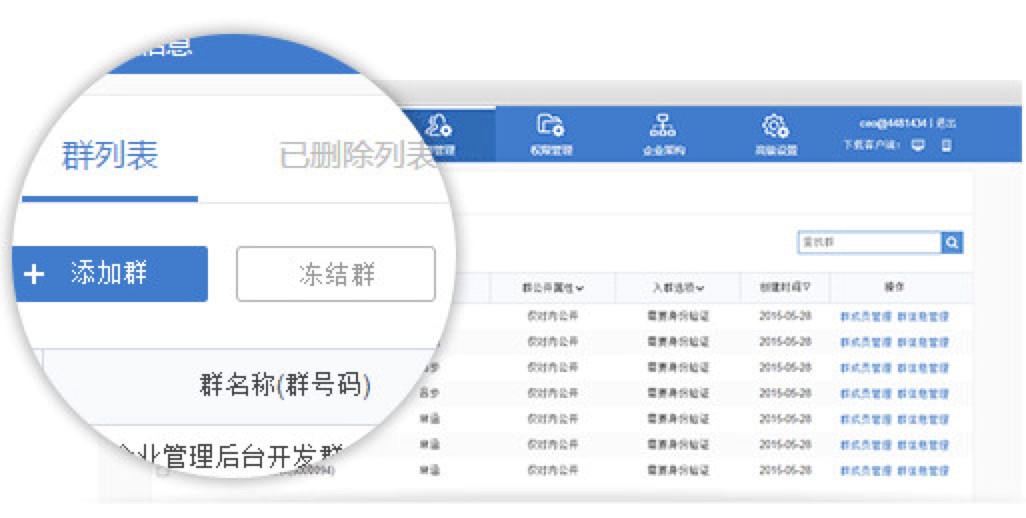This screenshot has height=518, width=1026.
Task: Click the magnifier search button
Action: click(x=952, y=243)
